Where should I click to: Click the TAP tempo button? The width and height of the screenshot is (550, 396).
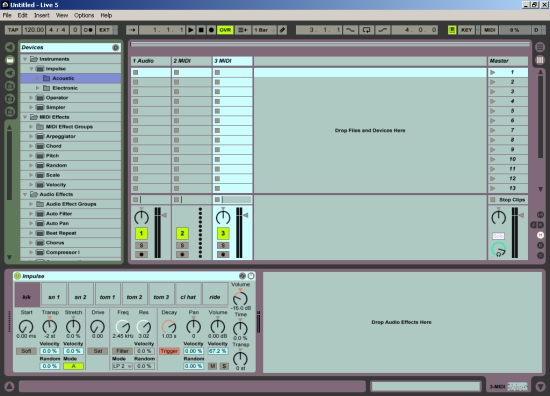(x=13, y=30)
